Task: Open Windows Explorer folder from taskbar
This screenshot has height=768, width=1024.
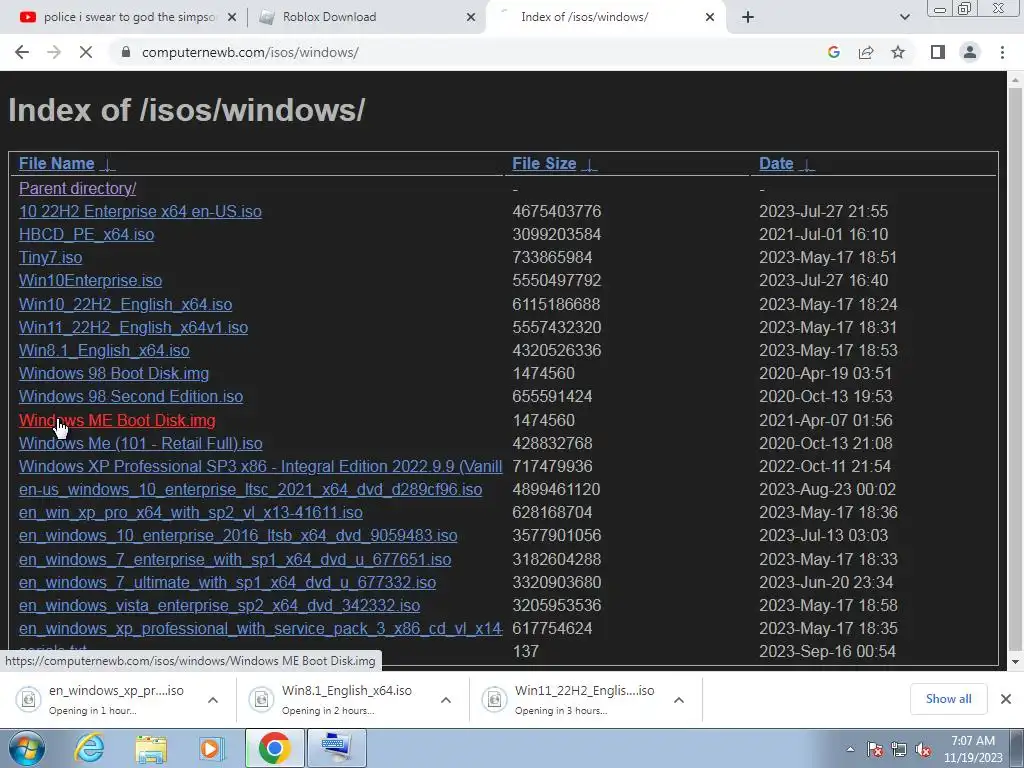Action: (151, 748)
